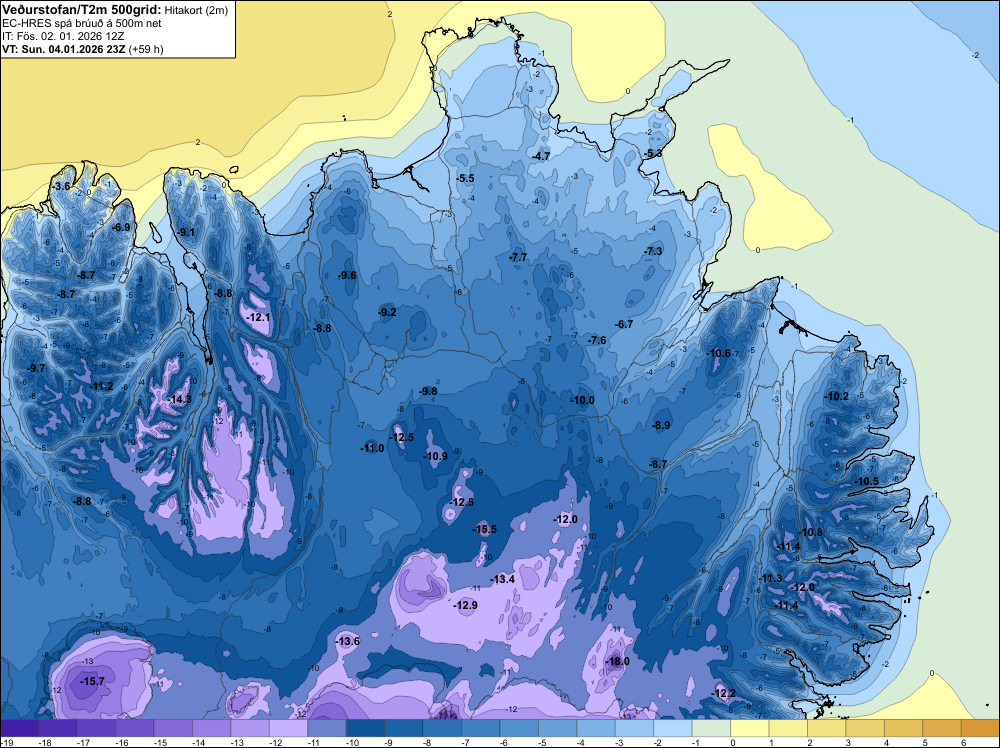The height and width of the screenshot is (748, 1000).
Task: Click the -10.6 temperature label
Action: [717, 353]
